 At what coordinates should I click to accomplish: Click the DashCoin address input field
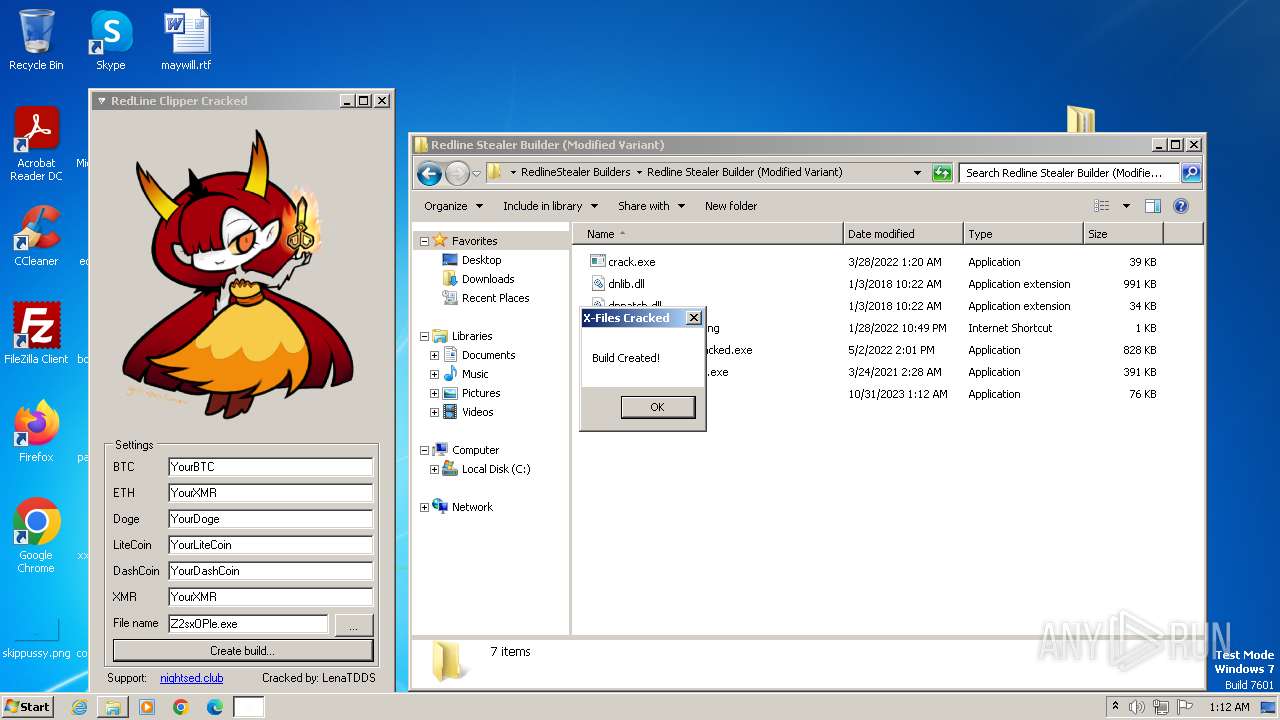(270, 571)
